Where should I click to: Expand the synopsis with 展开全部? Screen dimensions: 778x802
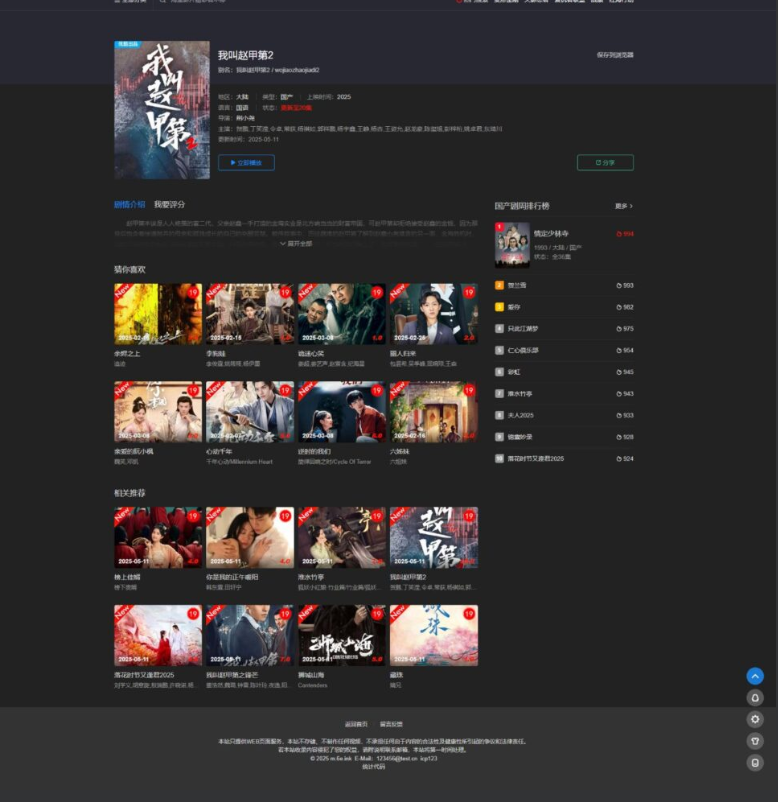[x=296, y=243]
